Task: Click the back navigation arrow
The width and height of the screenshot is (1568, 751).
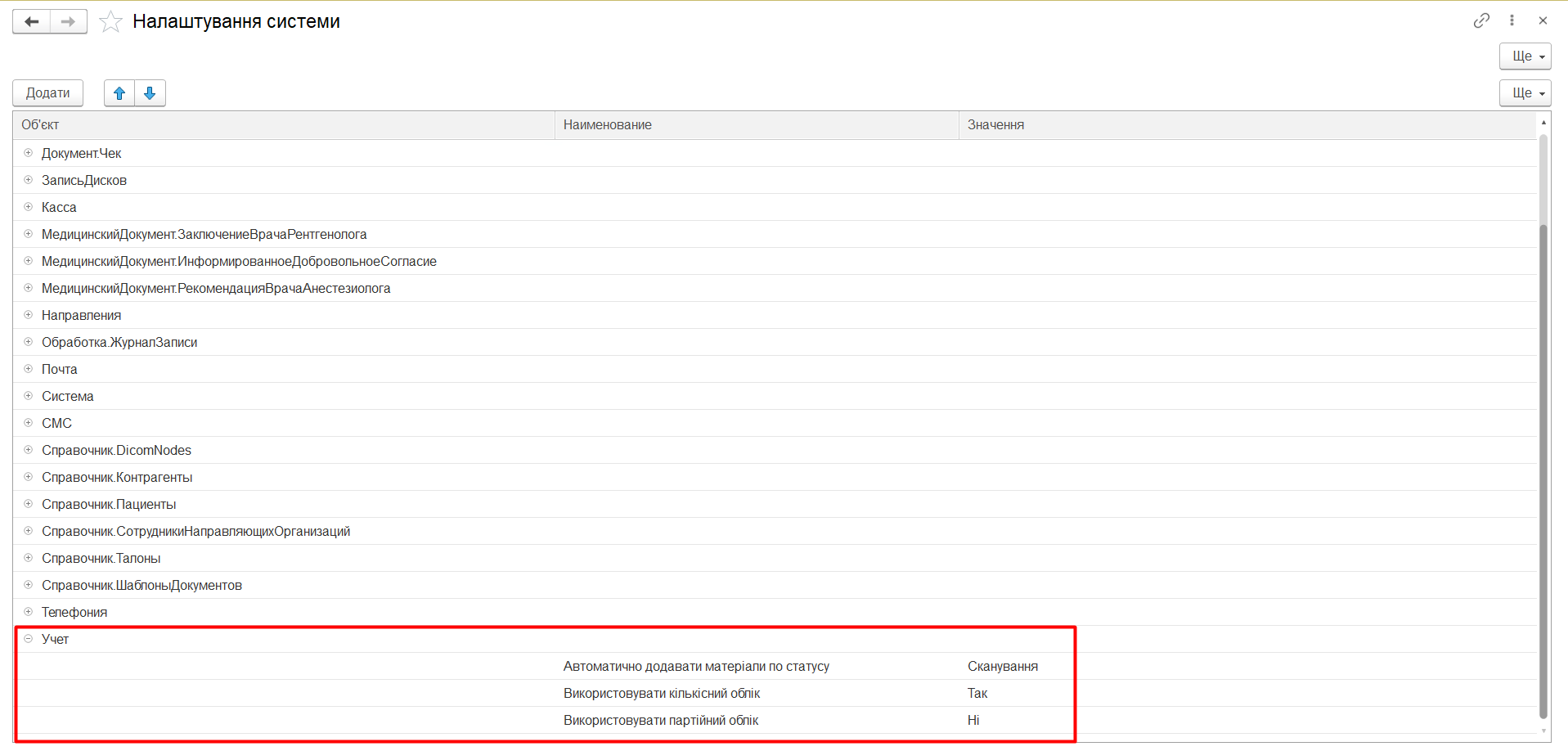Action: click(x=32, y=21)
